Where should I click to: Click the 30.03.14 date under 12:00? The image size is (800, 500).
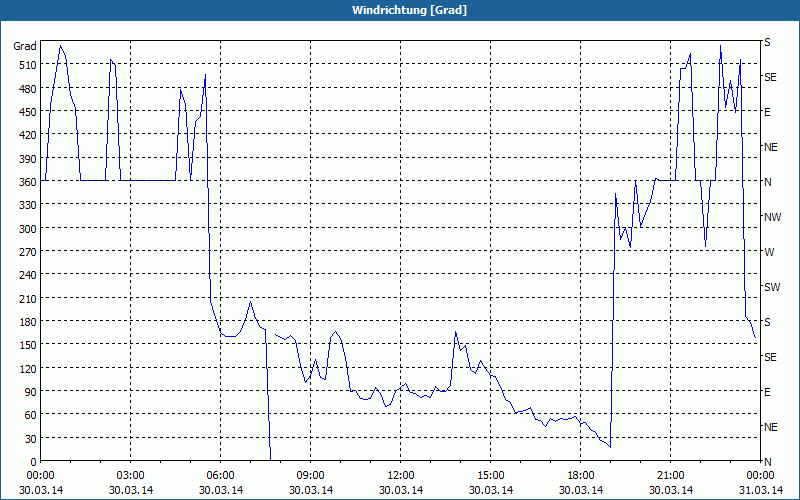[x=401, y=490]
